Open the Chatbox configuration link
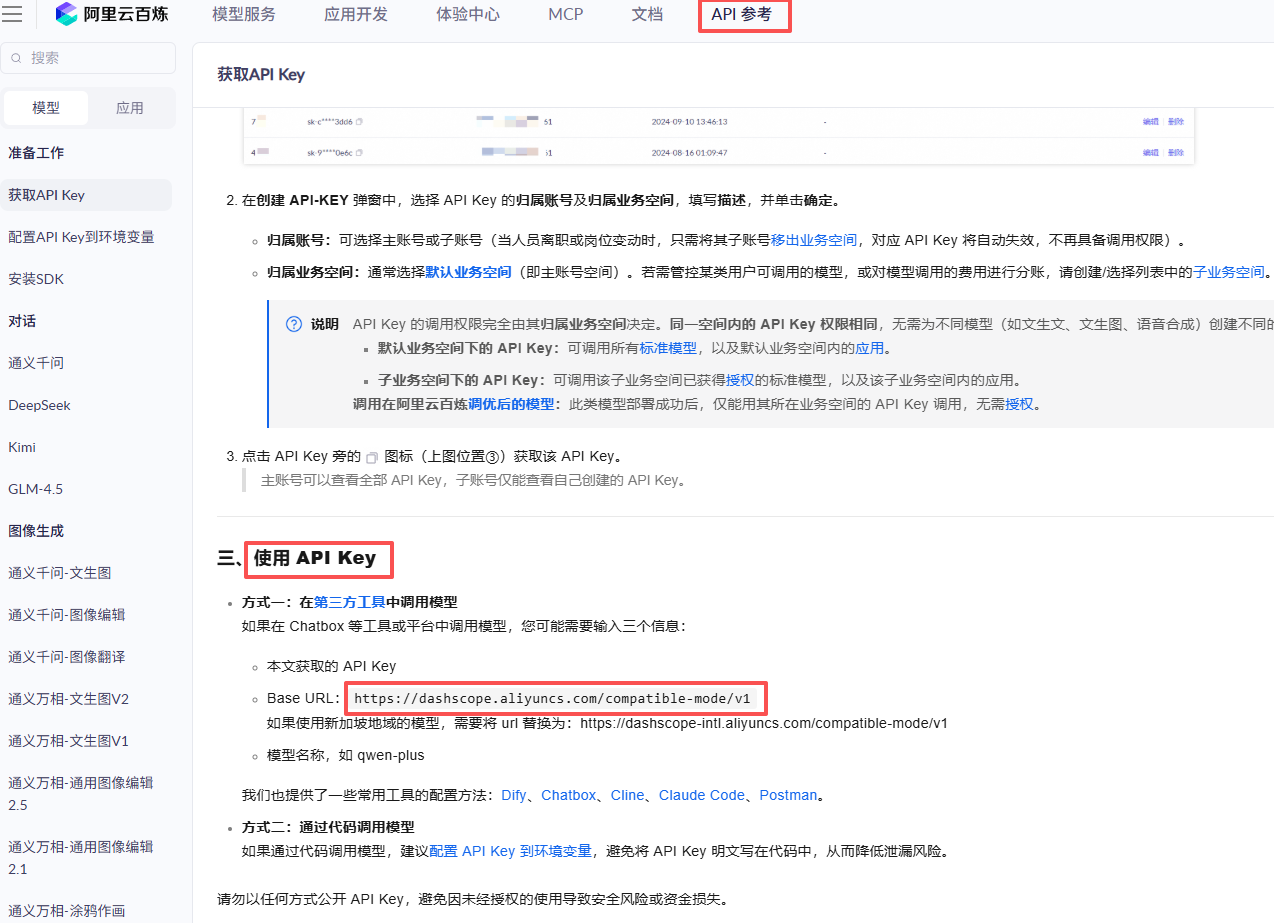Image resolution: width=1274 pixels, height=923 pixels. [569, 795]
